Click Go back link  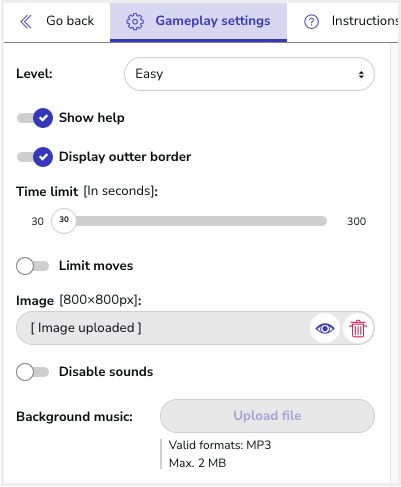coord(57,21)
